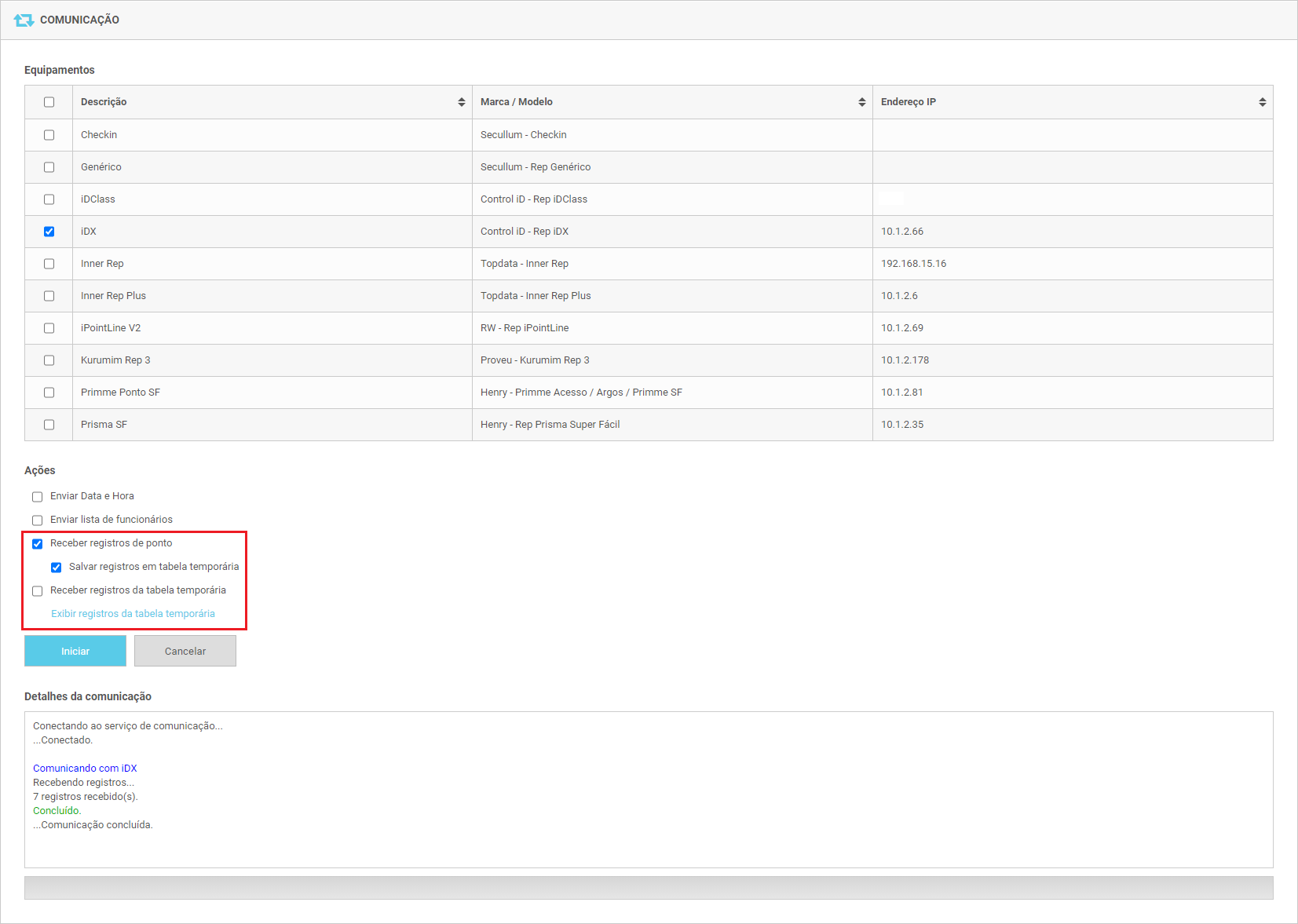Image resolution: width=1298 pixels, height=924 pixels.
Task: Click the 7 registros recebido(s) log line
Action: (x=86, y=797)
